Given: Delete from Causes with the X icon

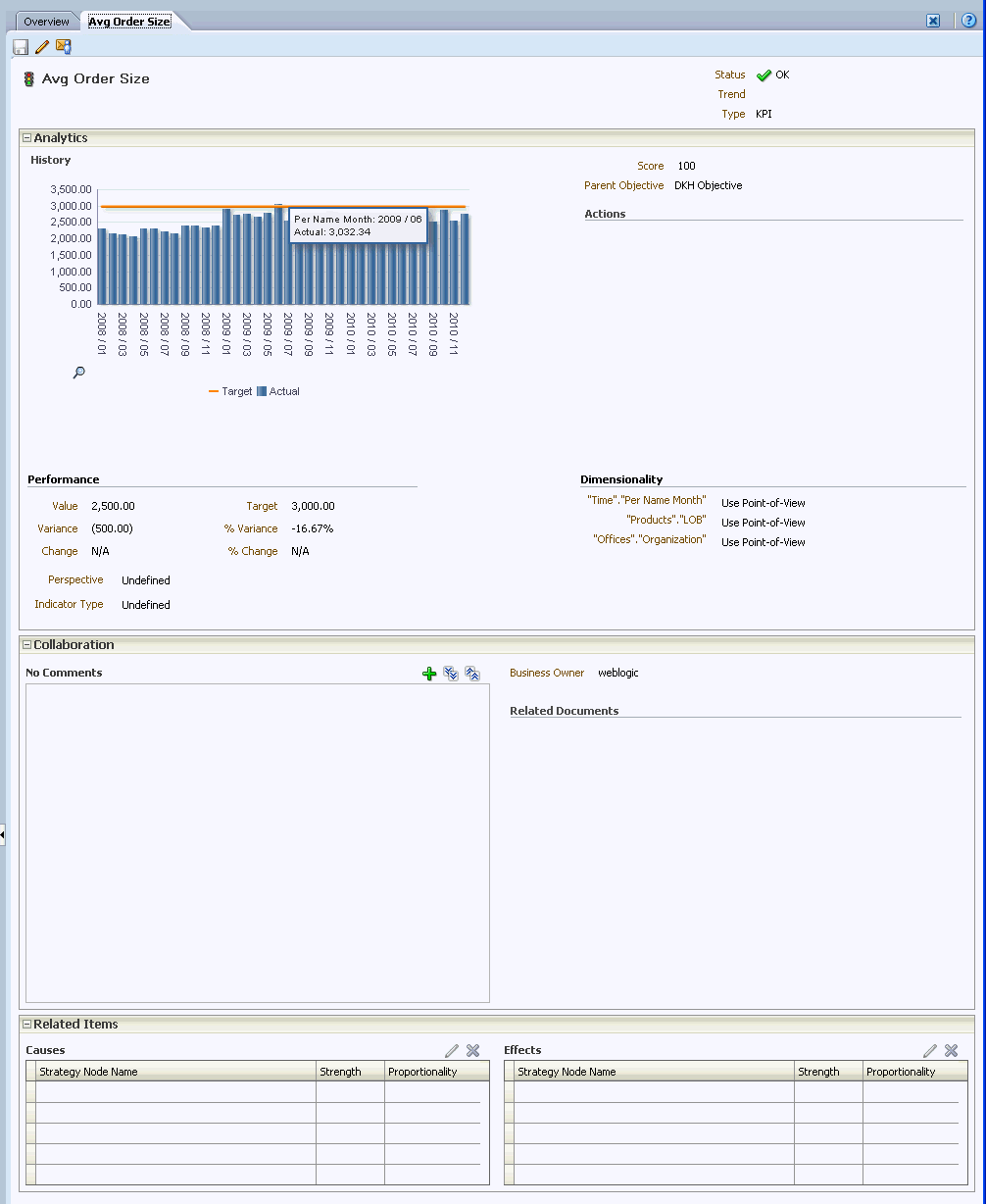Looking at the screenshot, I should click(473, 1050).
